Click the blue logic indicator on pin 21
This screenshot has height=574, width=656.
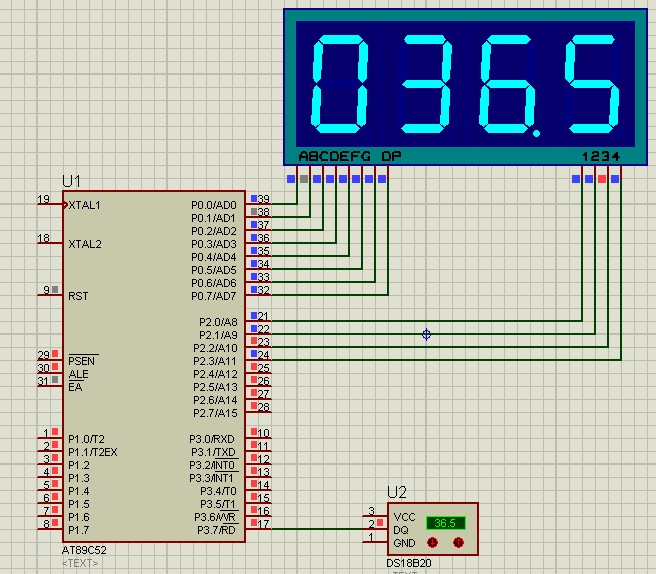click(254, 315)
